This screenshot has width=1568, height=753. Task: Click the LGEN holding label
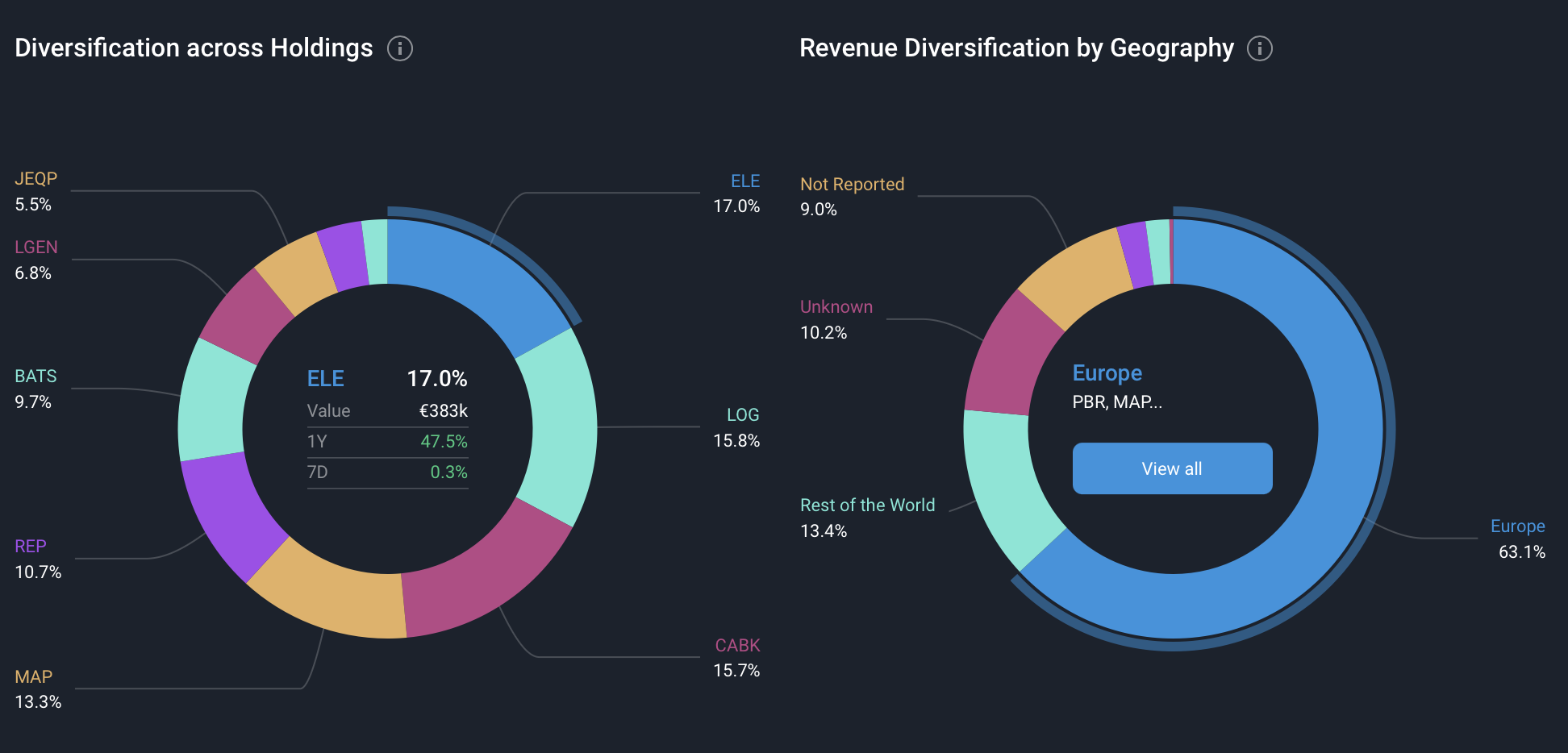[36, 248]
